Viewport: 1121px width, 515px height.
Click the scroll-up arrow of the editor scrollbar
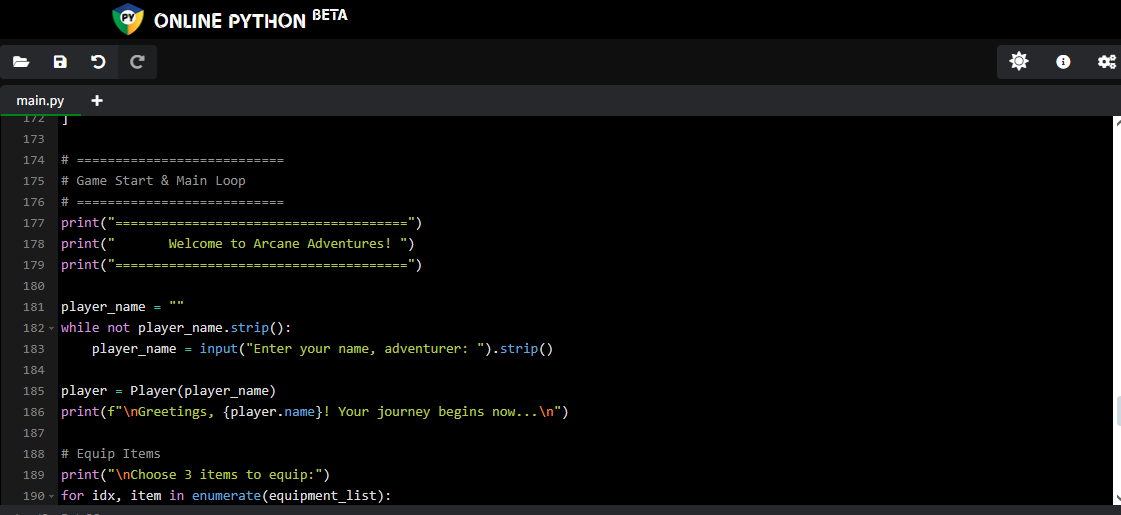pyautogui.click(x=1117, y=122)
